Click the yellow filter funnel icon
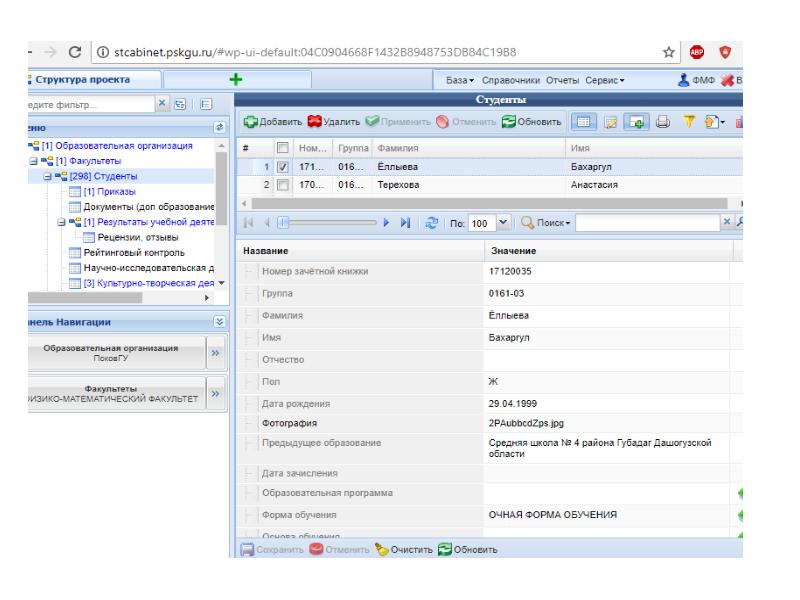The height and width of the screenshot is (600, 800). point(689,122)
